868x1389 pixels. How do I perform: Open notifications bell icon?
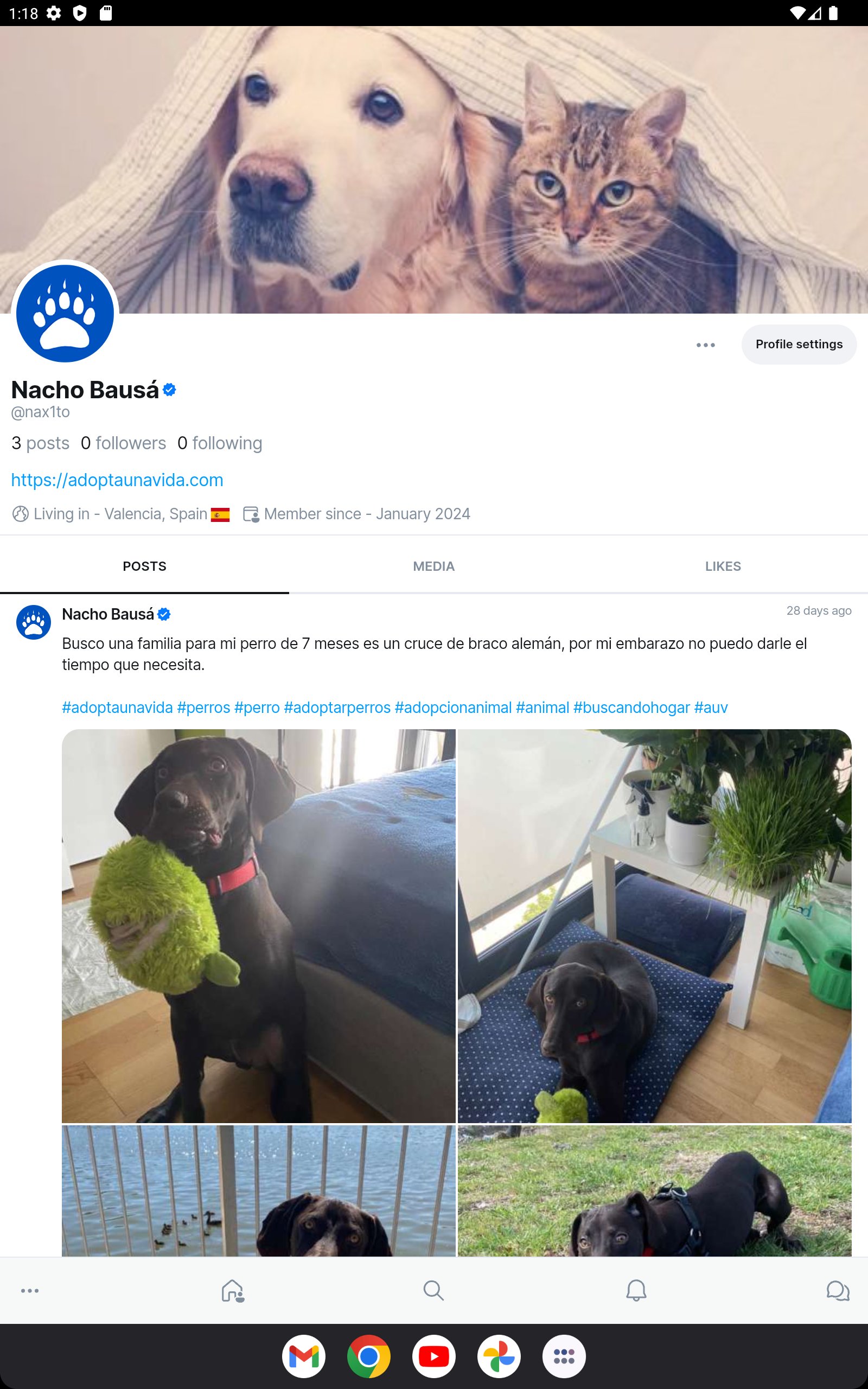(635, 1290)
